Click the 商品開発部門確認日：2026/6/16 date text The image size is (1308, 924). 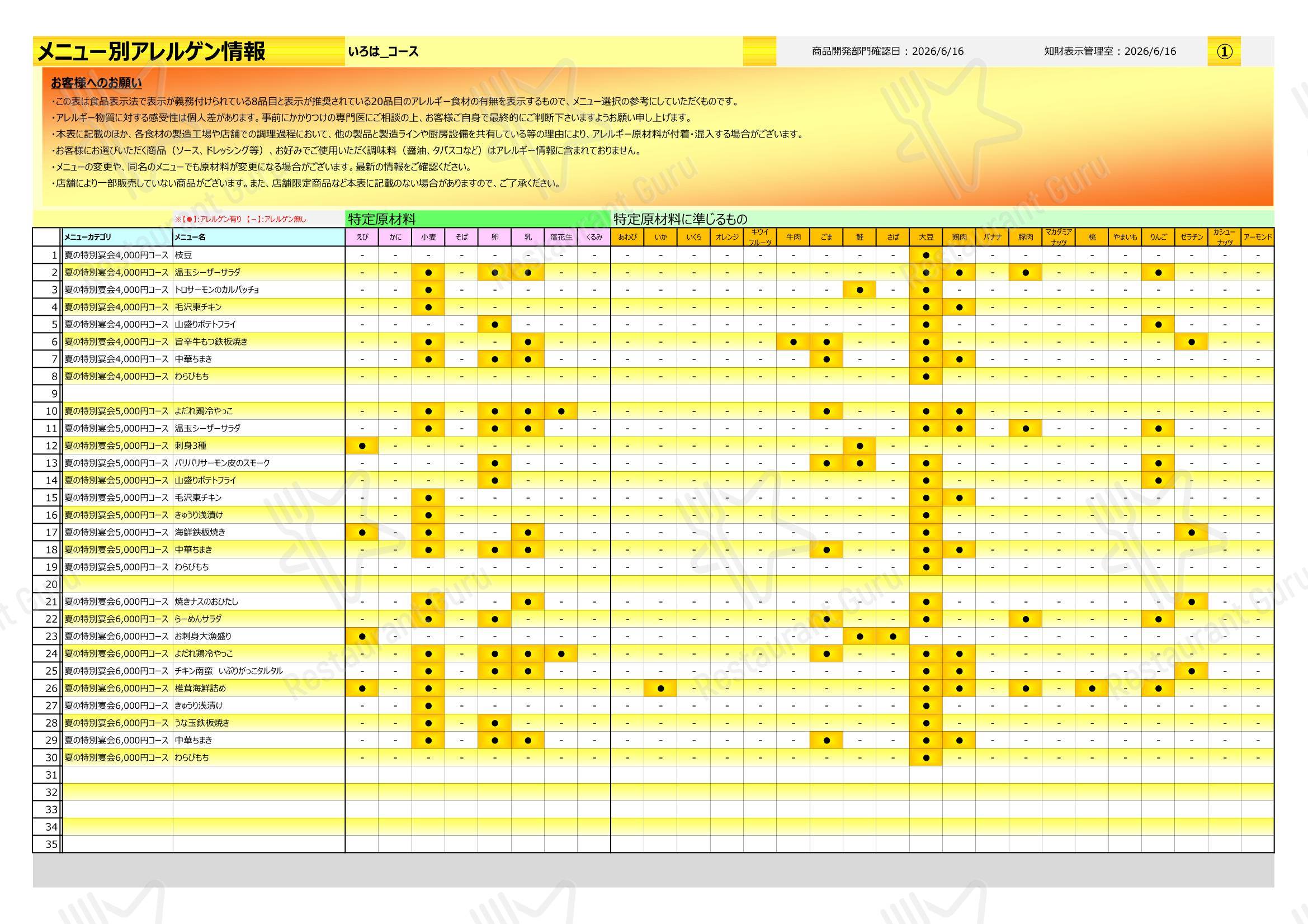887,51
